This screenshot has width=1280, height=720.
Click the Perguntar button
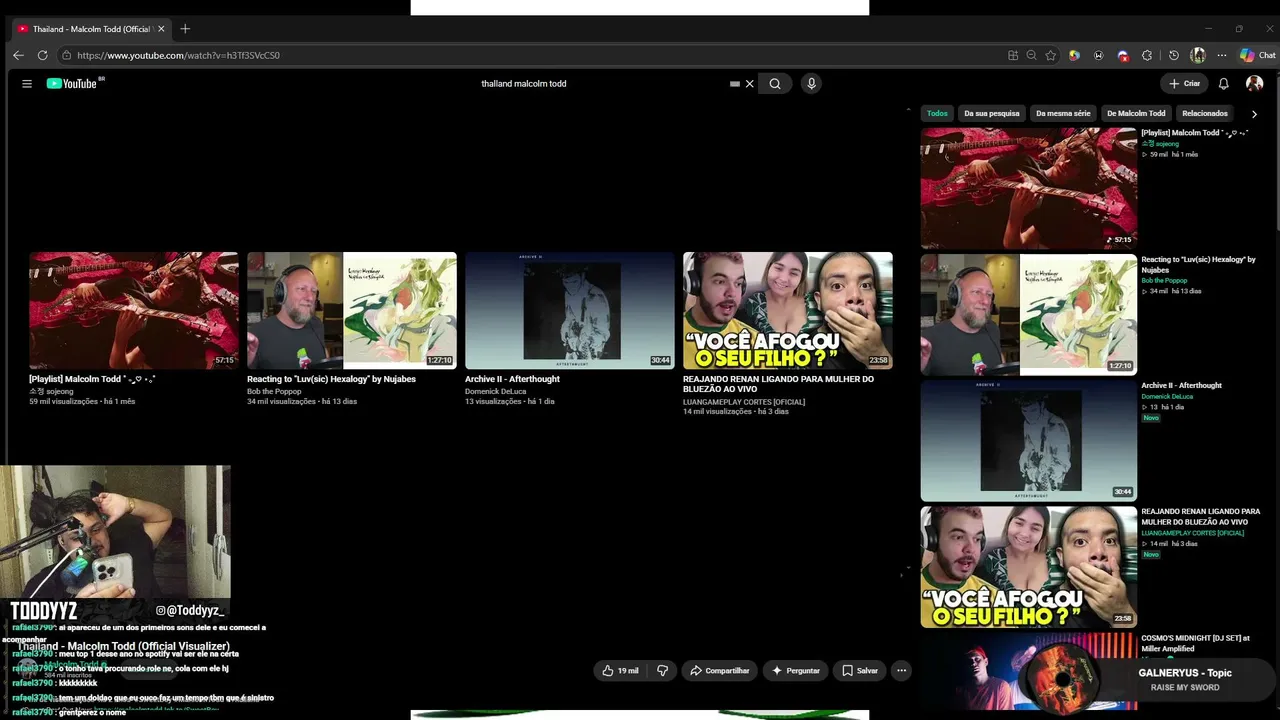[795, 671]
